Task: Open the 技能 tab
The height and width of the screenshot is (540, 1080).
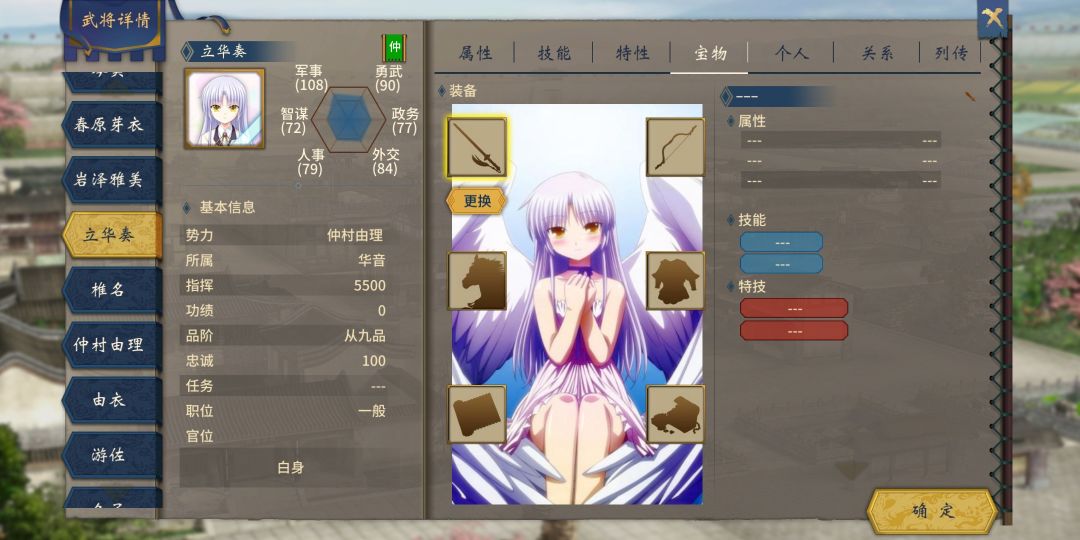Action: point(554,53)
